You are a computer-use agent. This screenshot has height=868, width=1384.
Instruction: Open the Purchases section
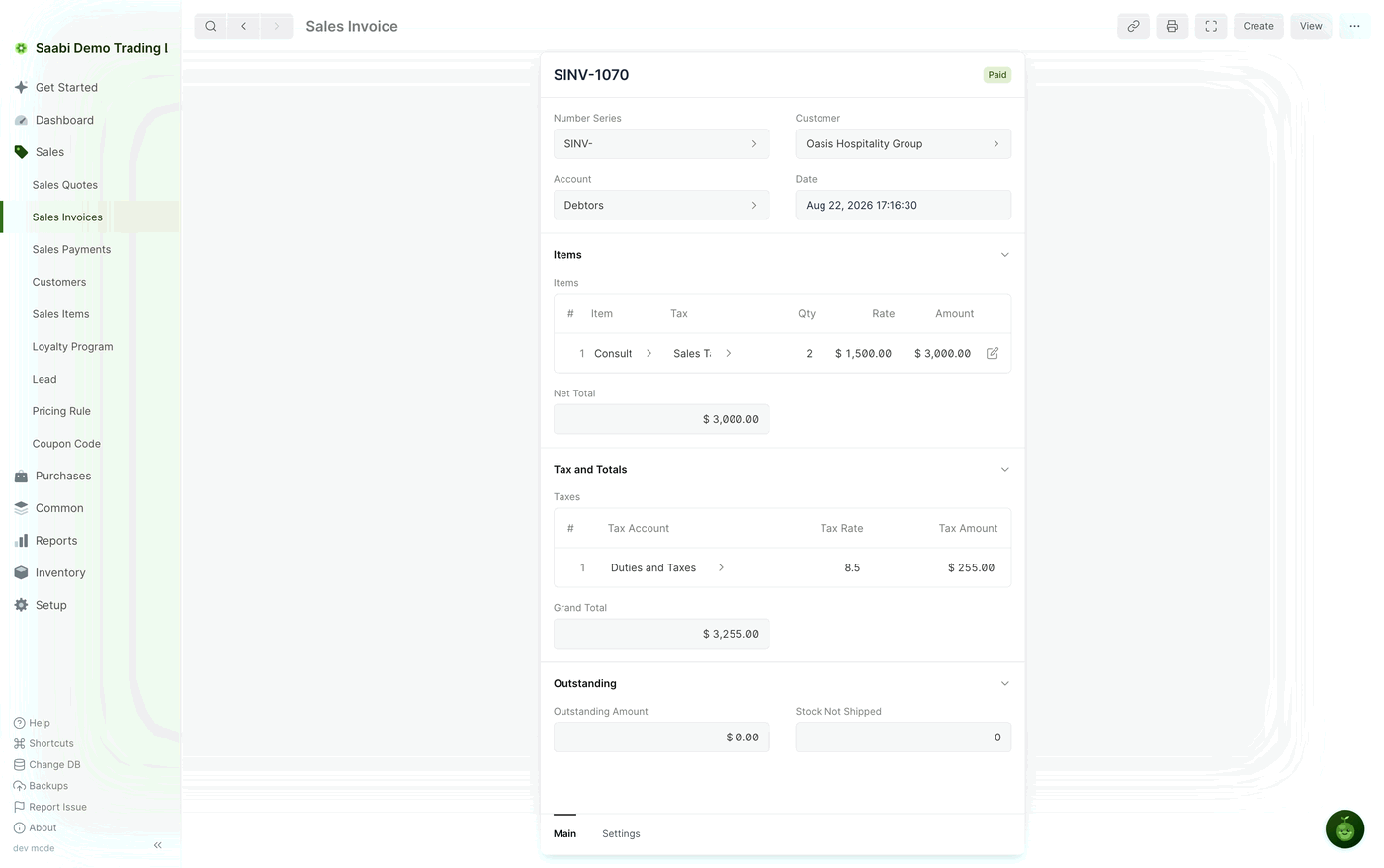coord(63,476)
